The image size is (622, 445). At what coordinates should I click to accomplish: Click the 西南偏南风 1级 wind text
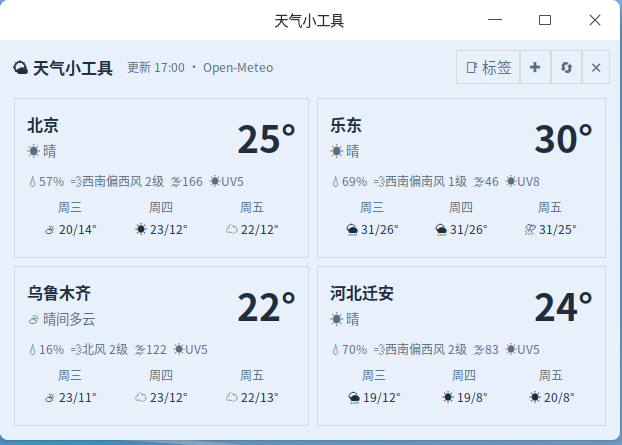pyautogui.click(x=426, y=182)
